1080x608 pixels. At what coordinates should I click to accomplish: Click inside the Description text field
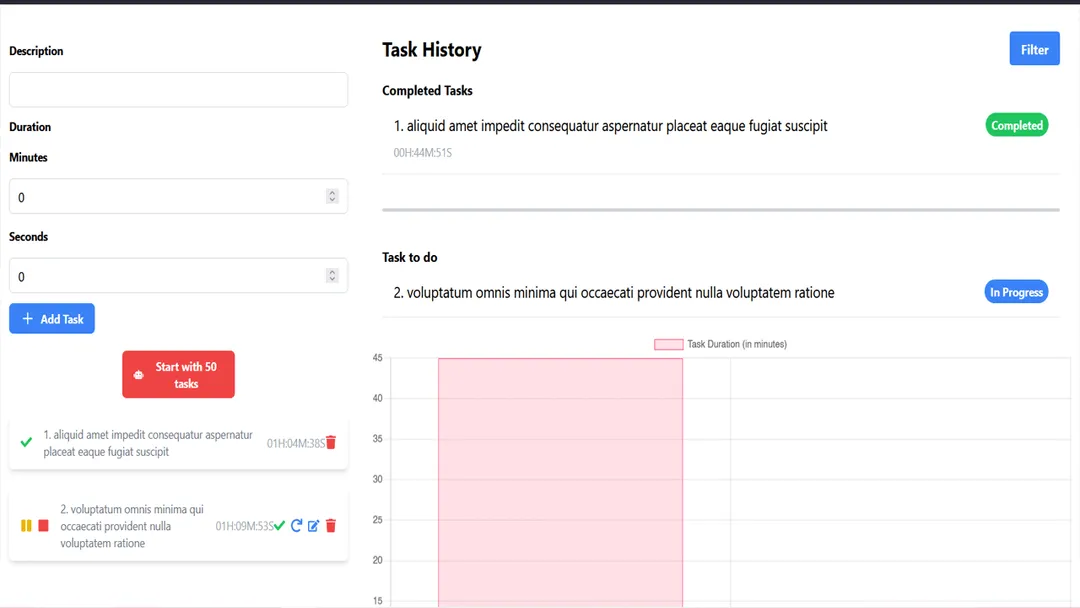178,89
